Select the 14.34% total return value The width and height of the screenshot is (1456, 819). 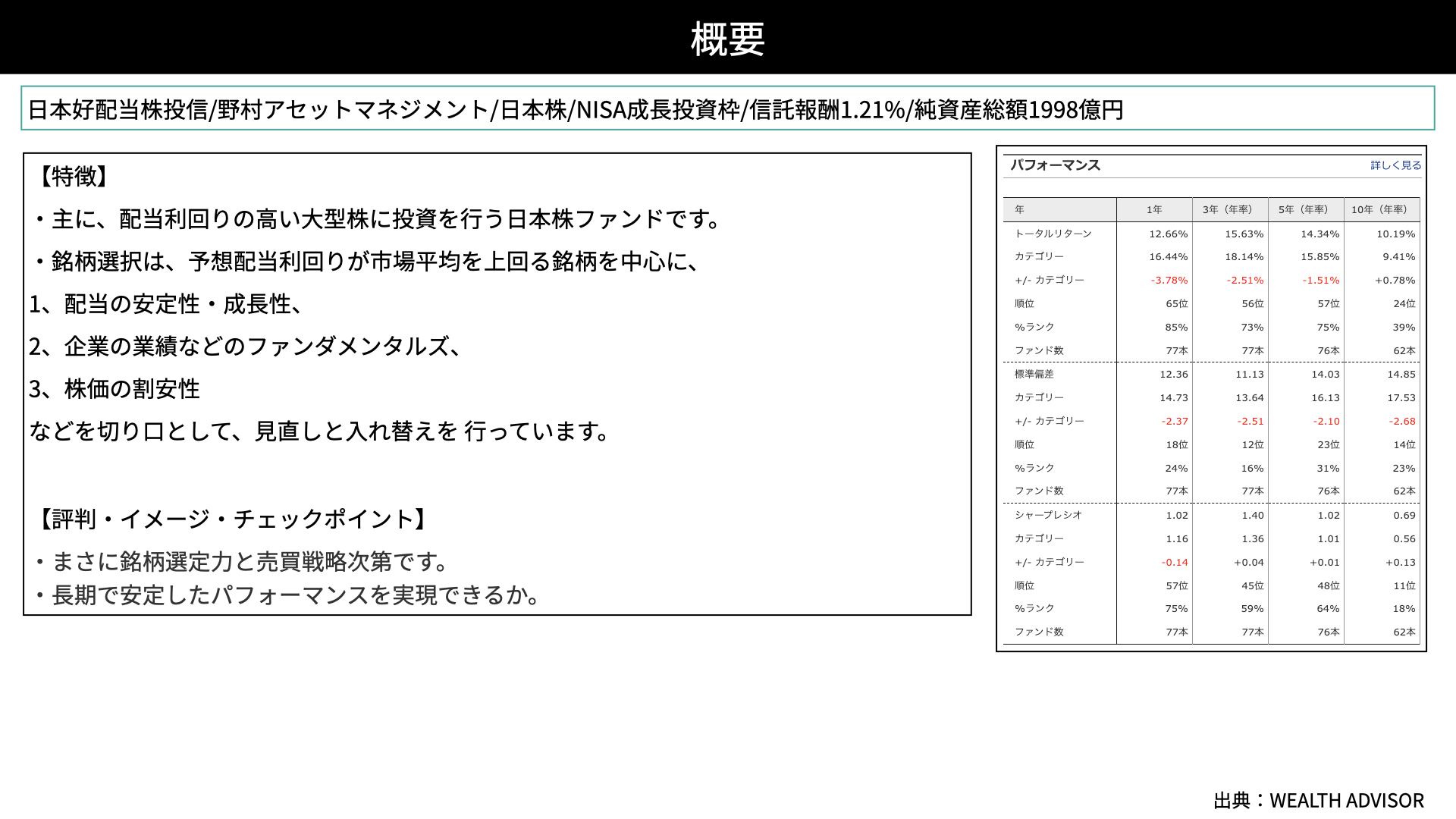pyautogui.click(x=1320, y=234)
